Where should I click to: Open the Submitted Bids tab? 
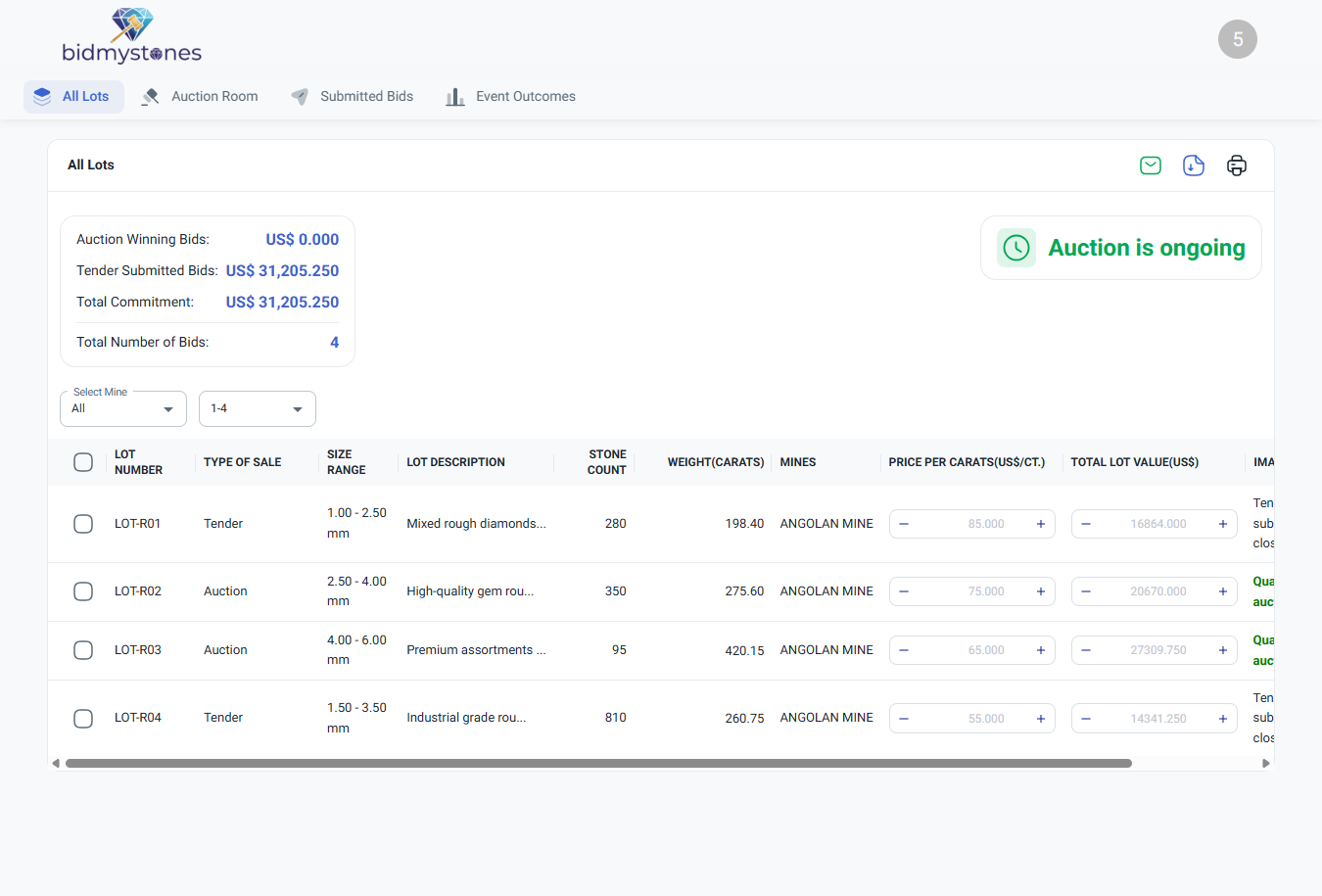pos(353,97)
